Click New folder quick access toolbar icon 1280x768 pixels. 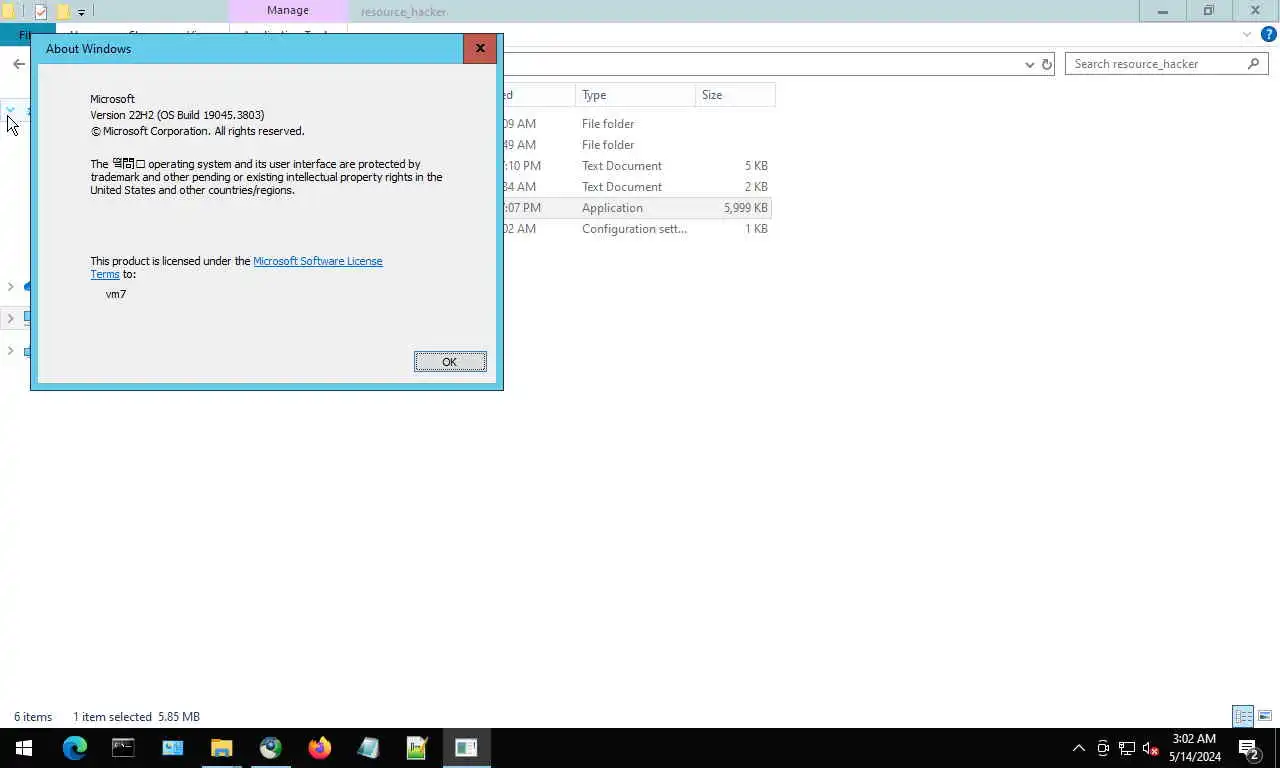click(62, 12)
